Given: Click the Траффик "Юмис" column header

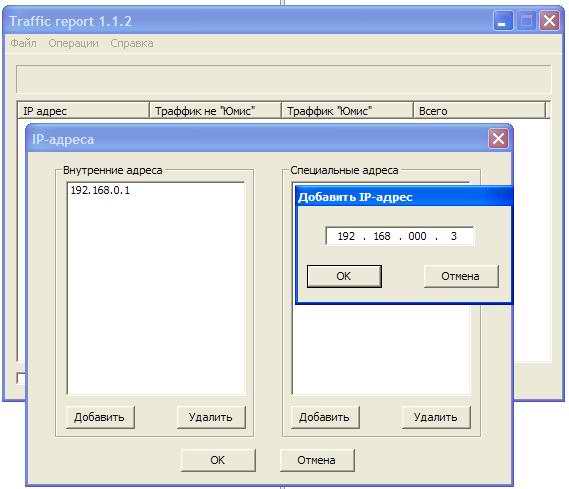Looking at the screenshot, I should (347, 110).
